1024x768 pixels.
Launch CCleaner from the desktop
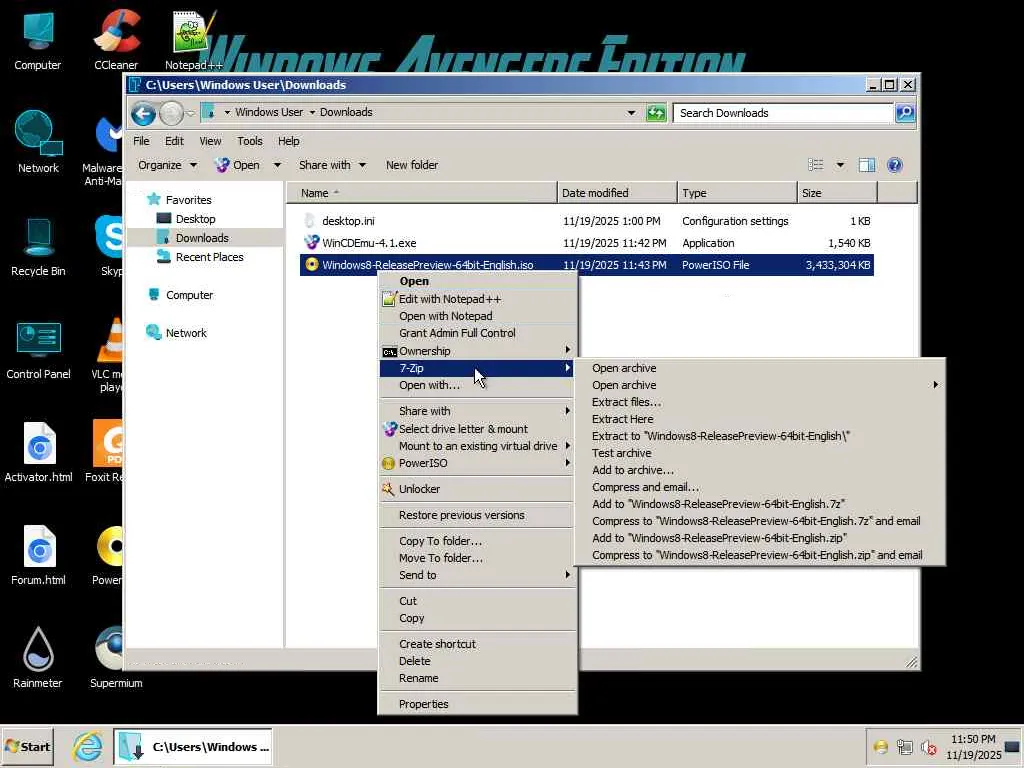click(116, 39)
